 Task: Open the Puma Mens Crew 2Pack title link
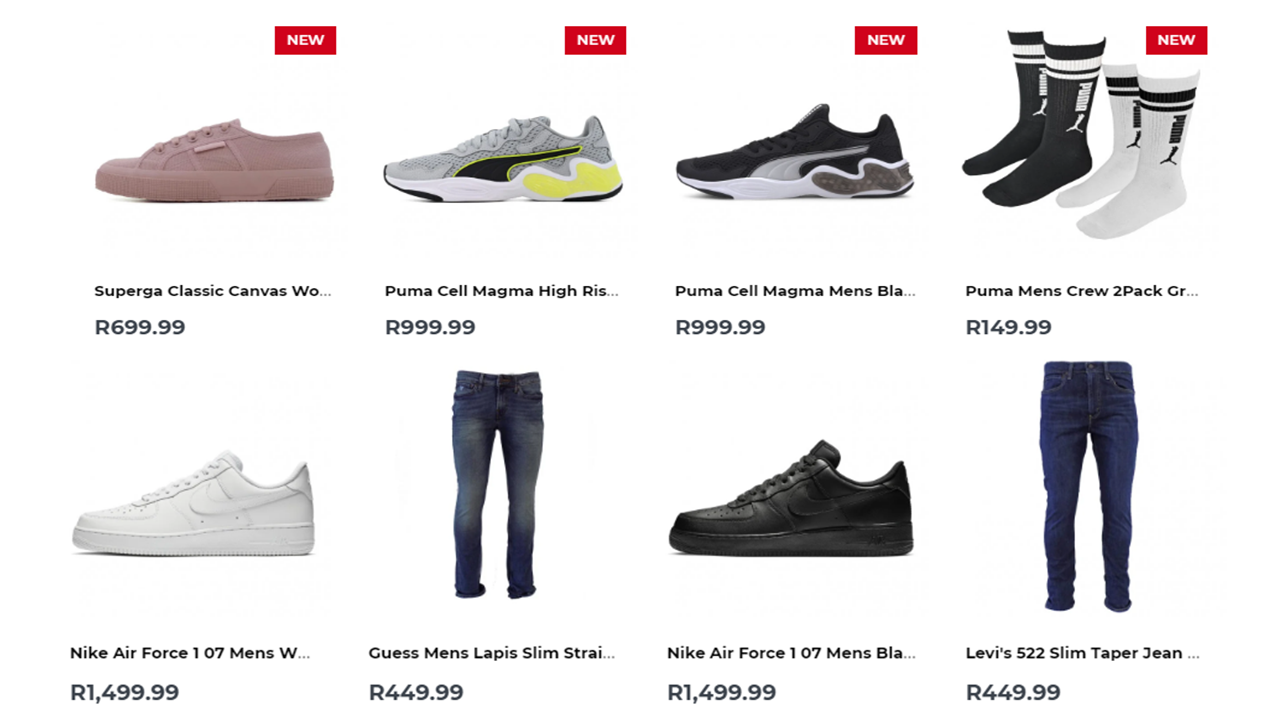pyautogui.click(x=1081, y=291)
